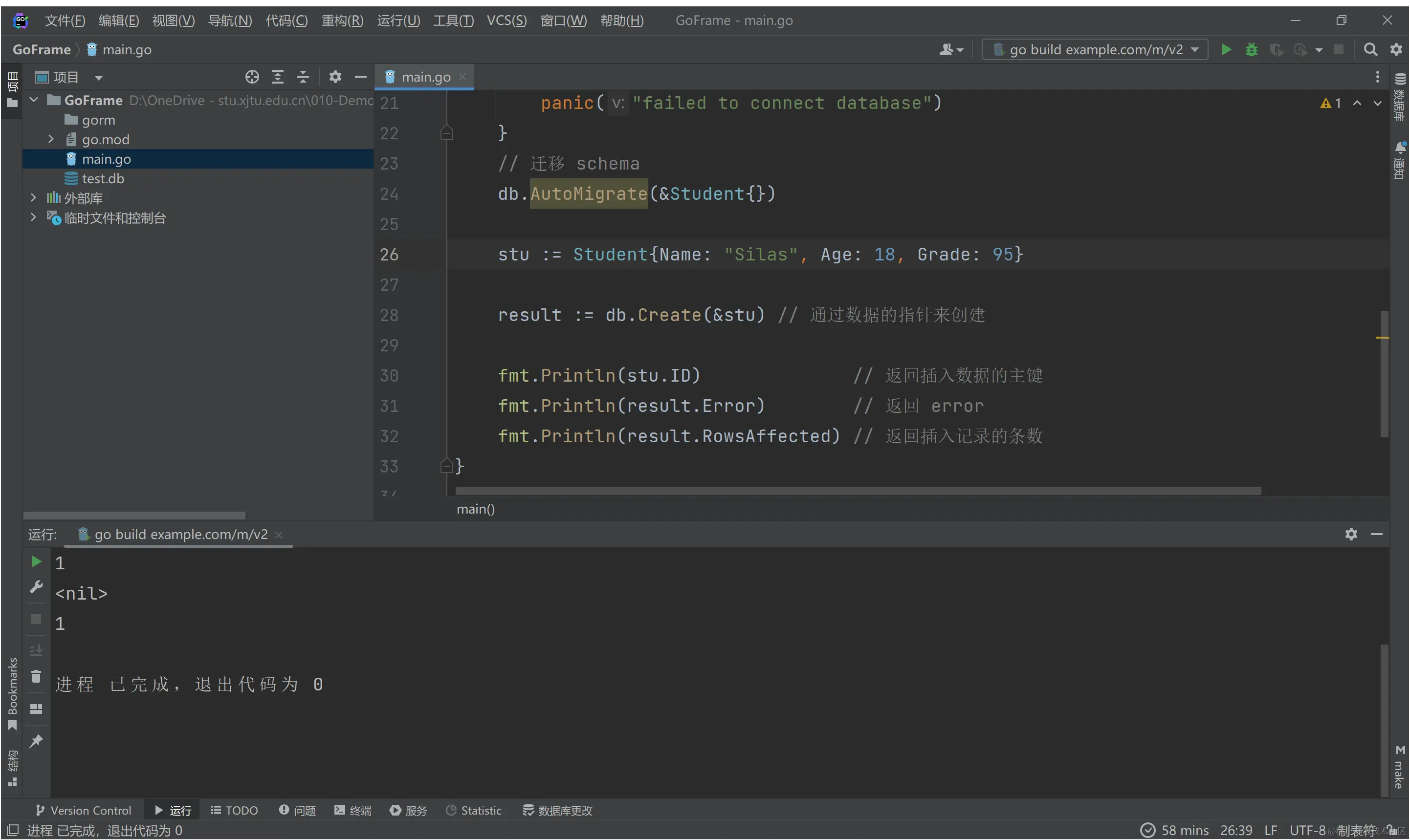
Task: Switch to the 终端 terminal tab
Action: (353, 811)
